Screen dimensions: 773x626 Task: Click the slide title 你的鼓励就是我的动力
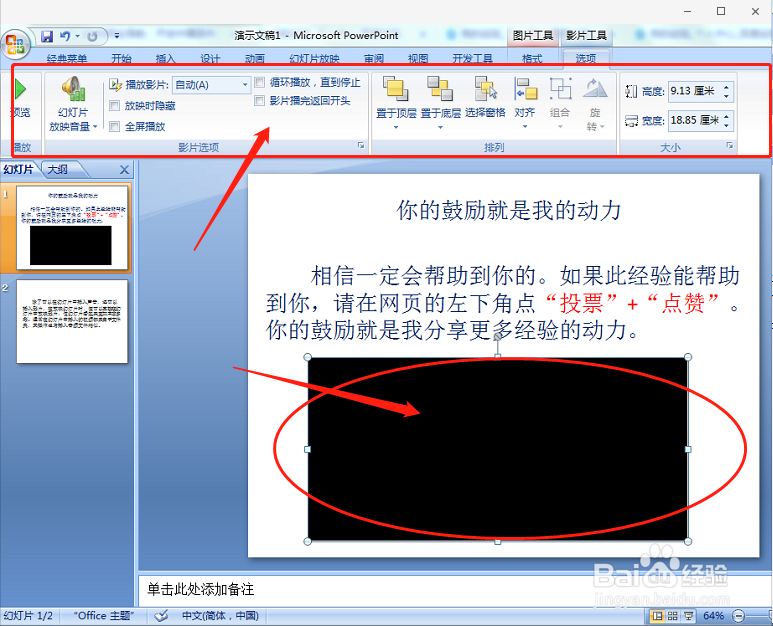tap(509, 210)
